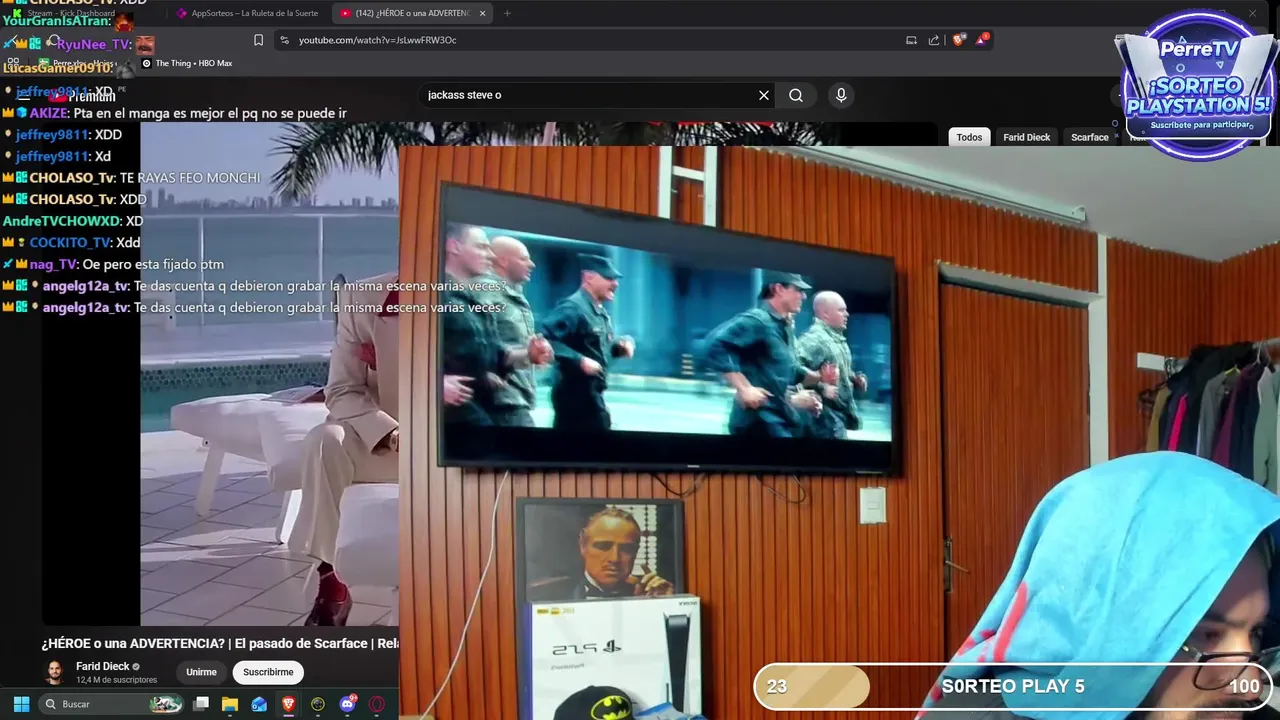Click the PerreTV Sorteo PlayStation 5 badge
This screenshot has height=720, width=1280.
click(1198, 84)
